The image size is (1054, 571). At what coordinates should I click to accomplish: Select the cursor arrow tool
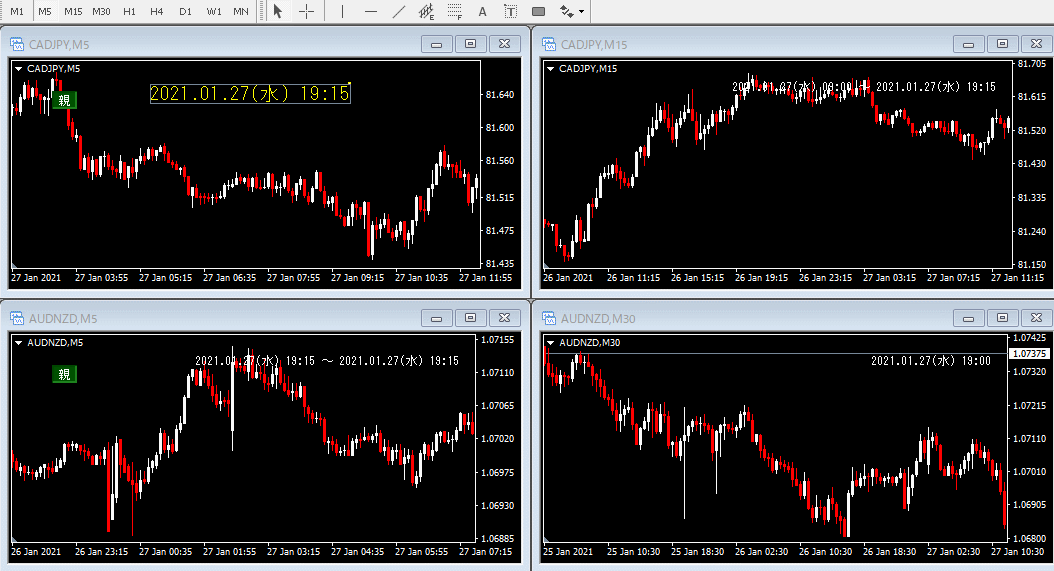(278, 11)
